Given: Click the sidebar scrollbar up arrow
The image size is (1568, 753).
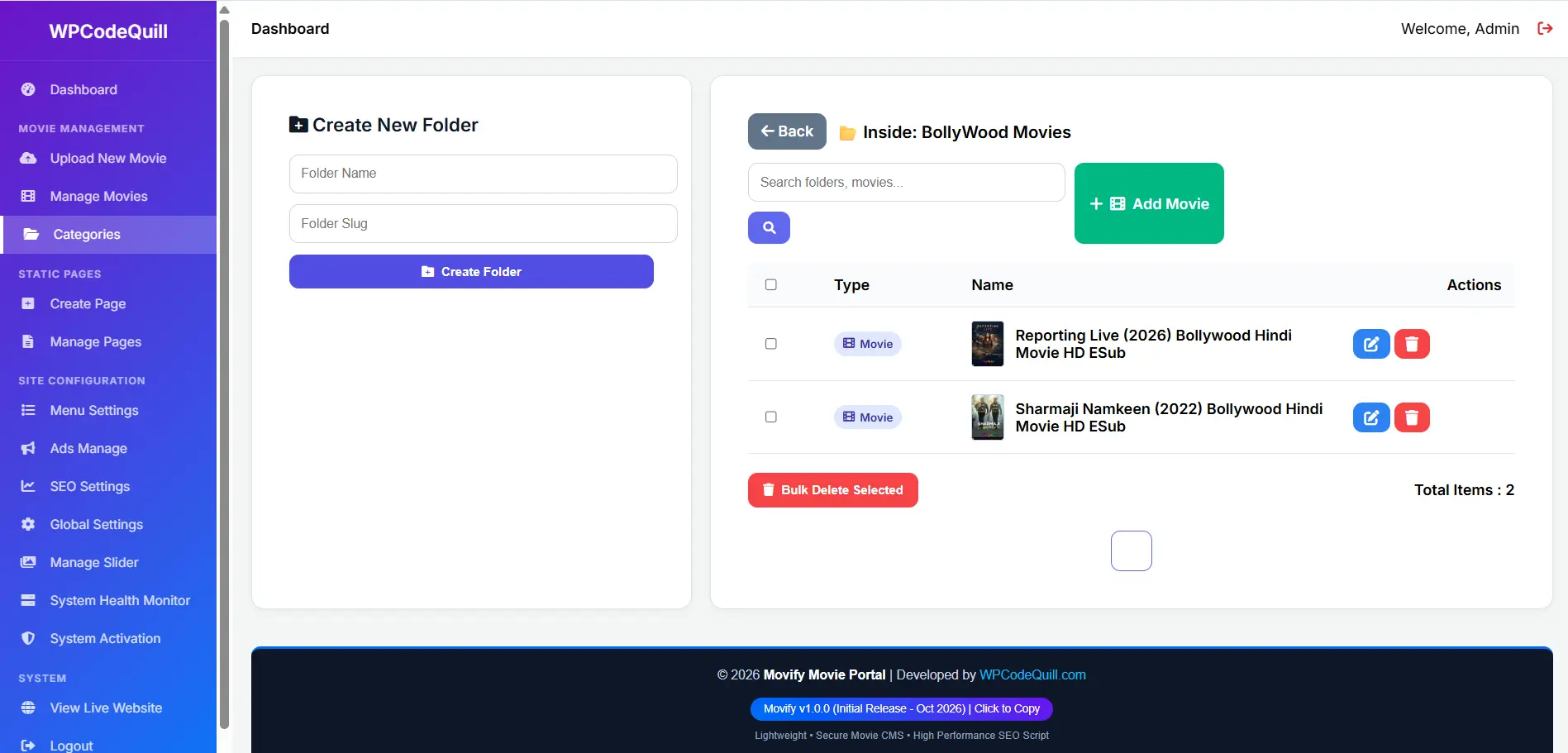Looking at the screenshot, I should [x=224, y=10].
